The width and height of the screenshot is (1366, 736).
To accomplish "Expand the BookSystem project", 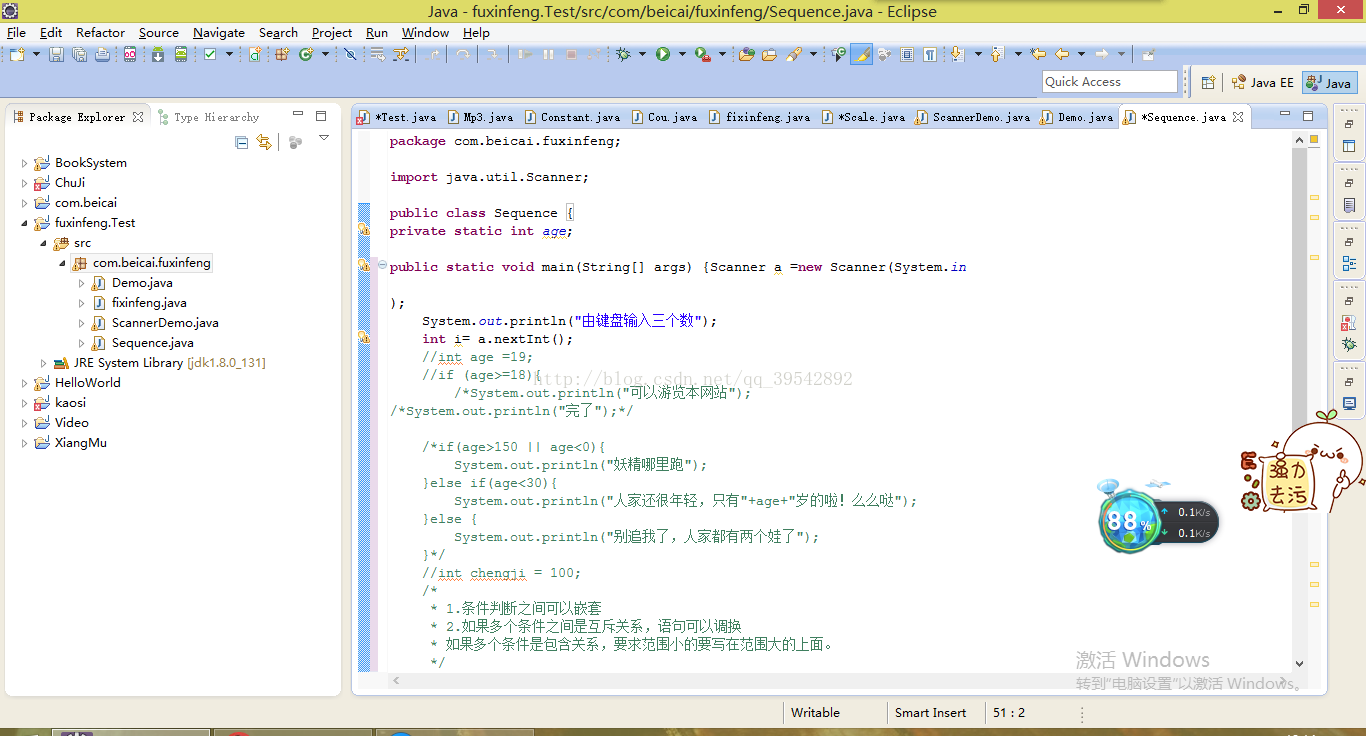I will point(25,163).
